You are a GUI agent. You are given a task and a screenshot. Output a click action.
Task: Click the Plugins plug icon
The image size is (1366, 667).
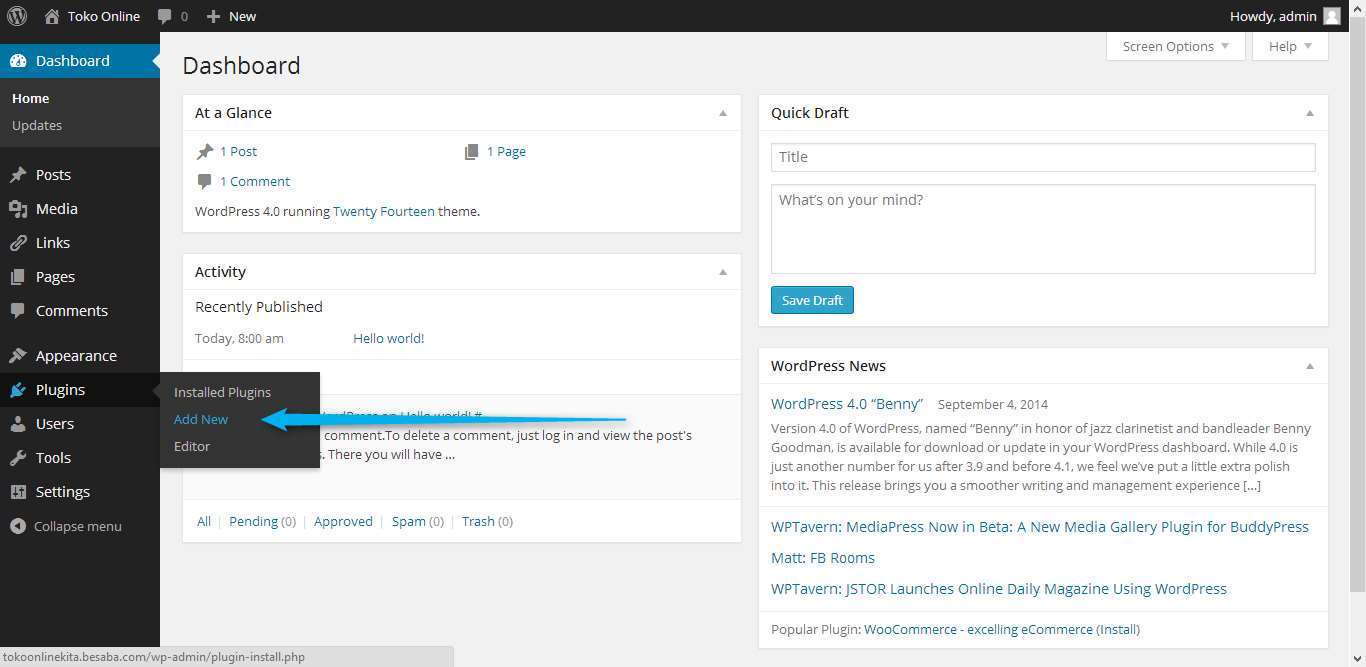coord(18,390)
